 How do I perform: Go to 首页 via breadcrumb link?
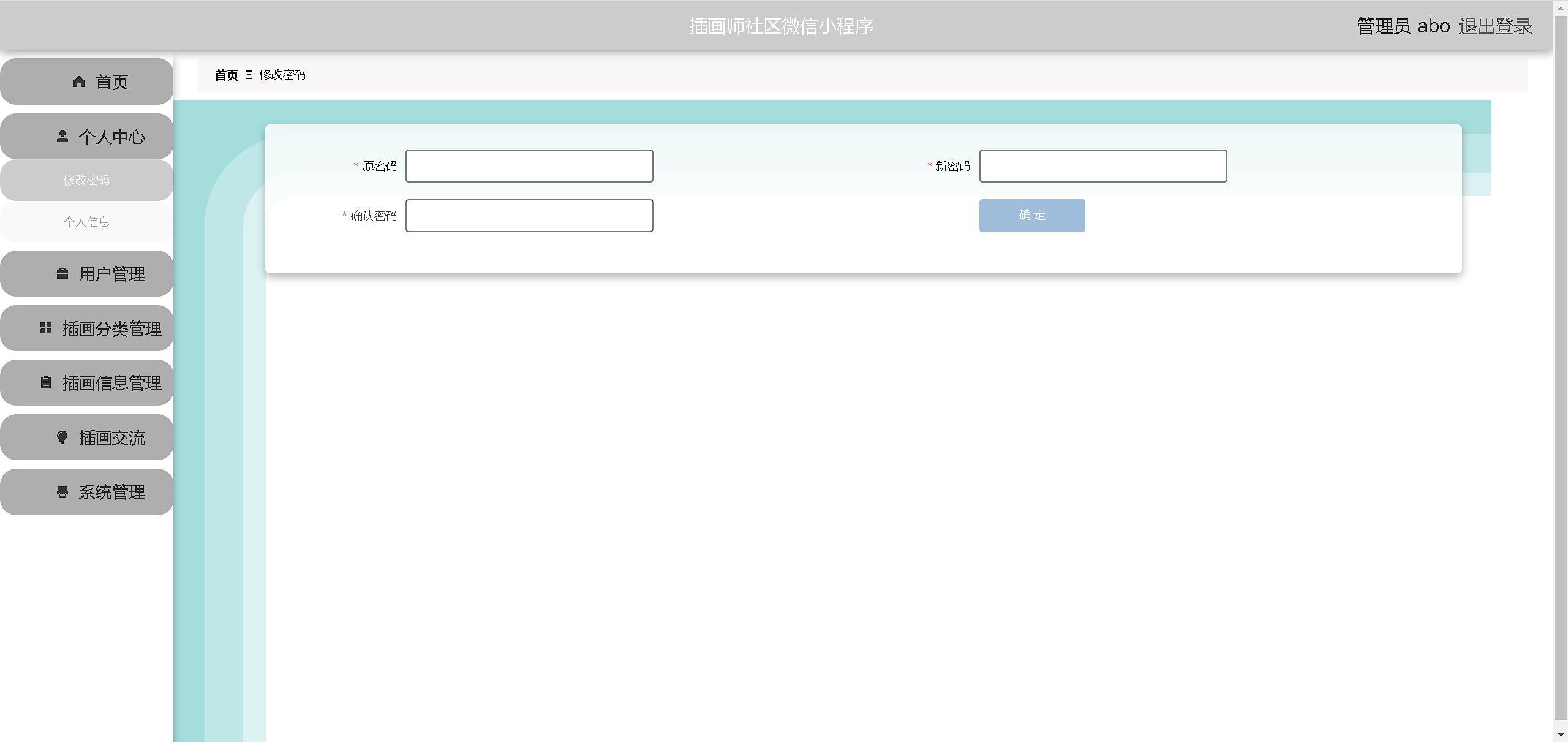point(227,75)
